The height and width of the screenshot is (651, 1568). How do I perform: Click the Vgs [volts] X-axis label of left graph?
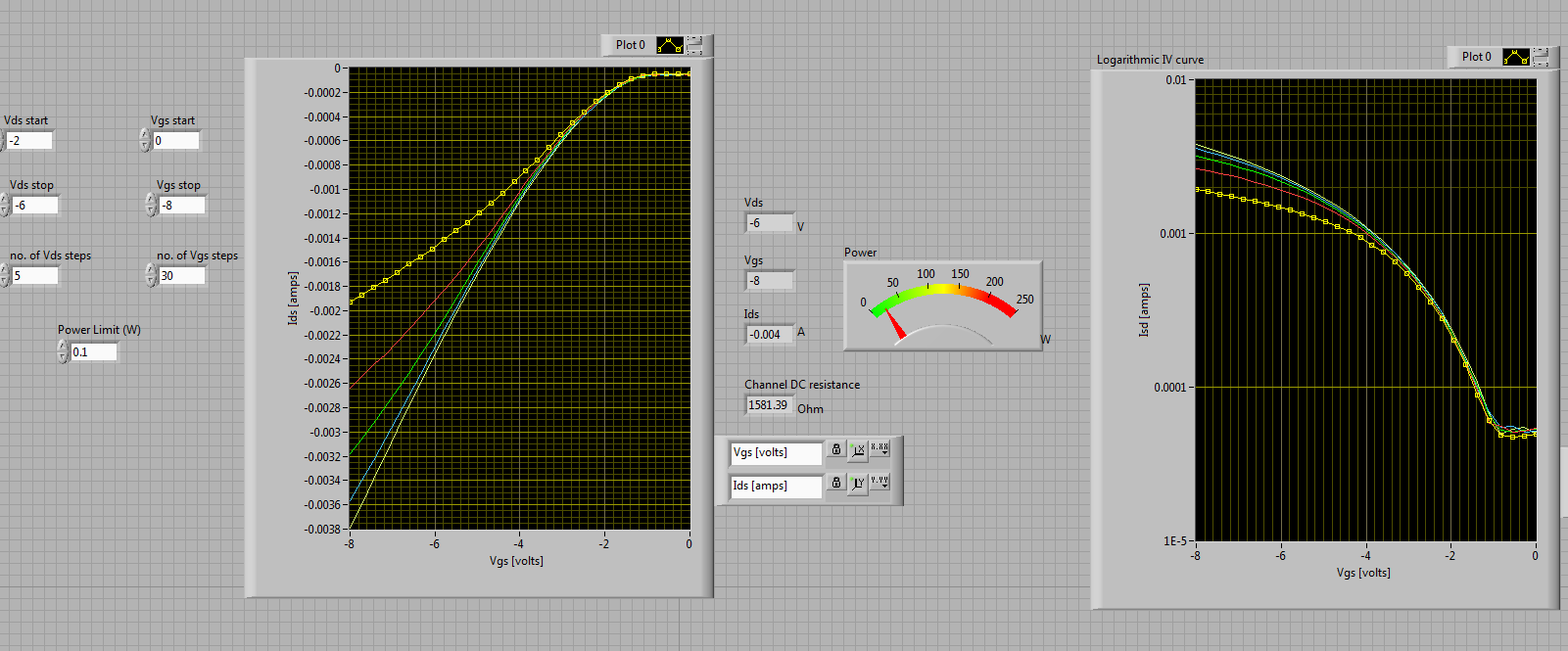pos(516,561)
